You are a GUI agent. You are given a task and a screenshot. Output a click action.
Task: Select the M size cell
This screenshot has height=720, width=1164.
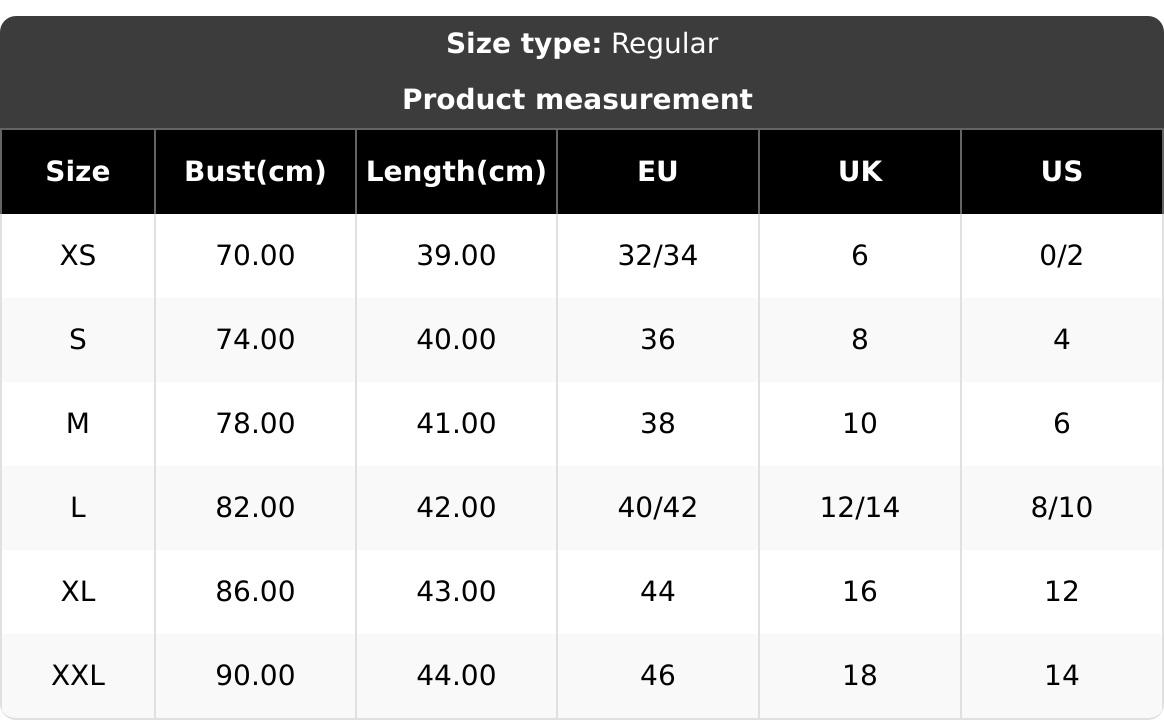click(78, 424)
